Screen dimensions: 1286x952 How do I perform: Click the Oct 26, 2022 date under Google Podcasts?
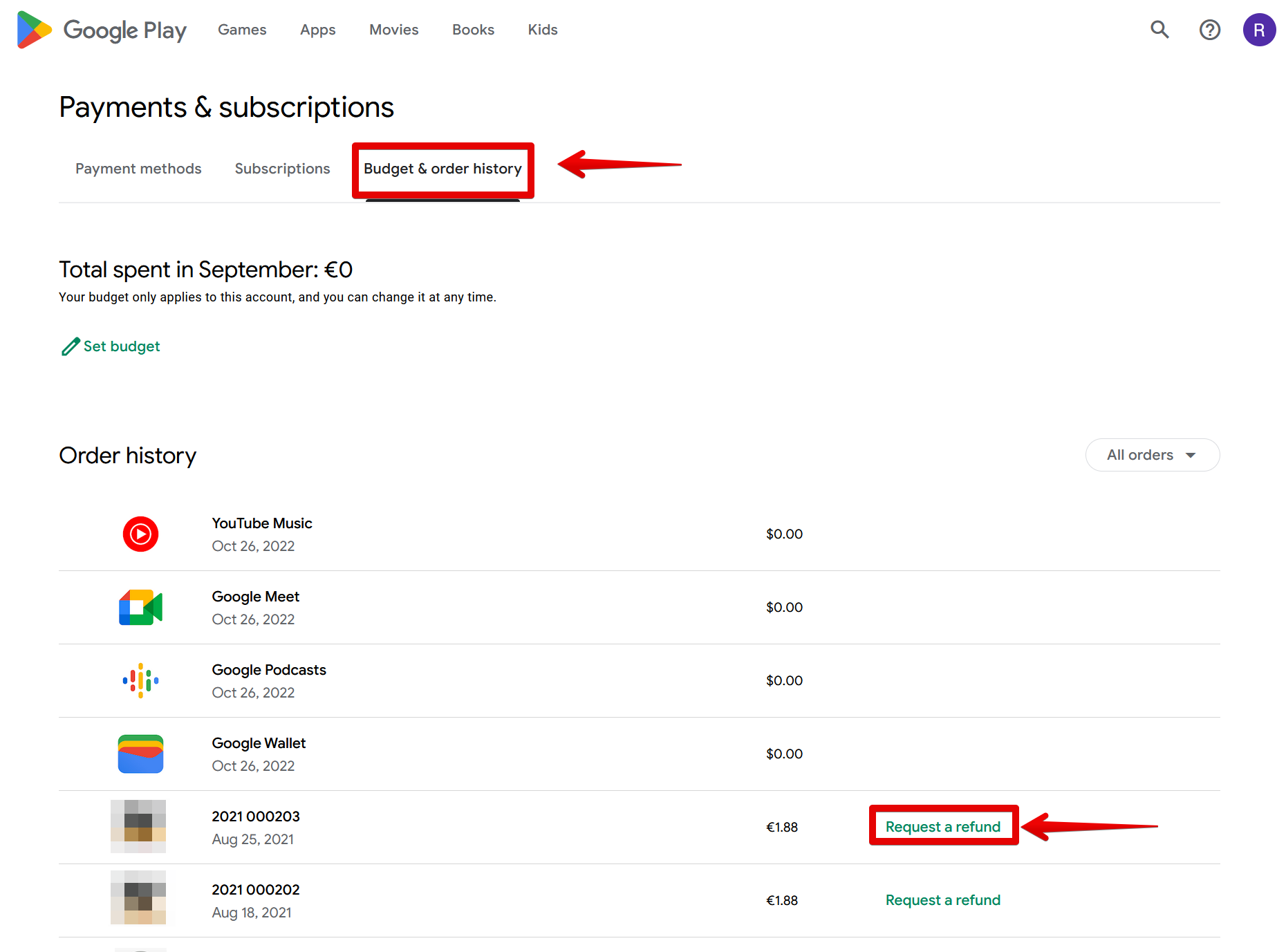(253, 693)
